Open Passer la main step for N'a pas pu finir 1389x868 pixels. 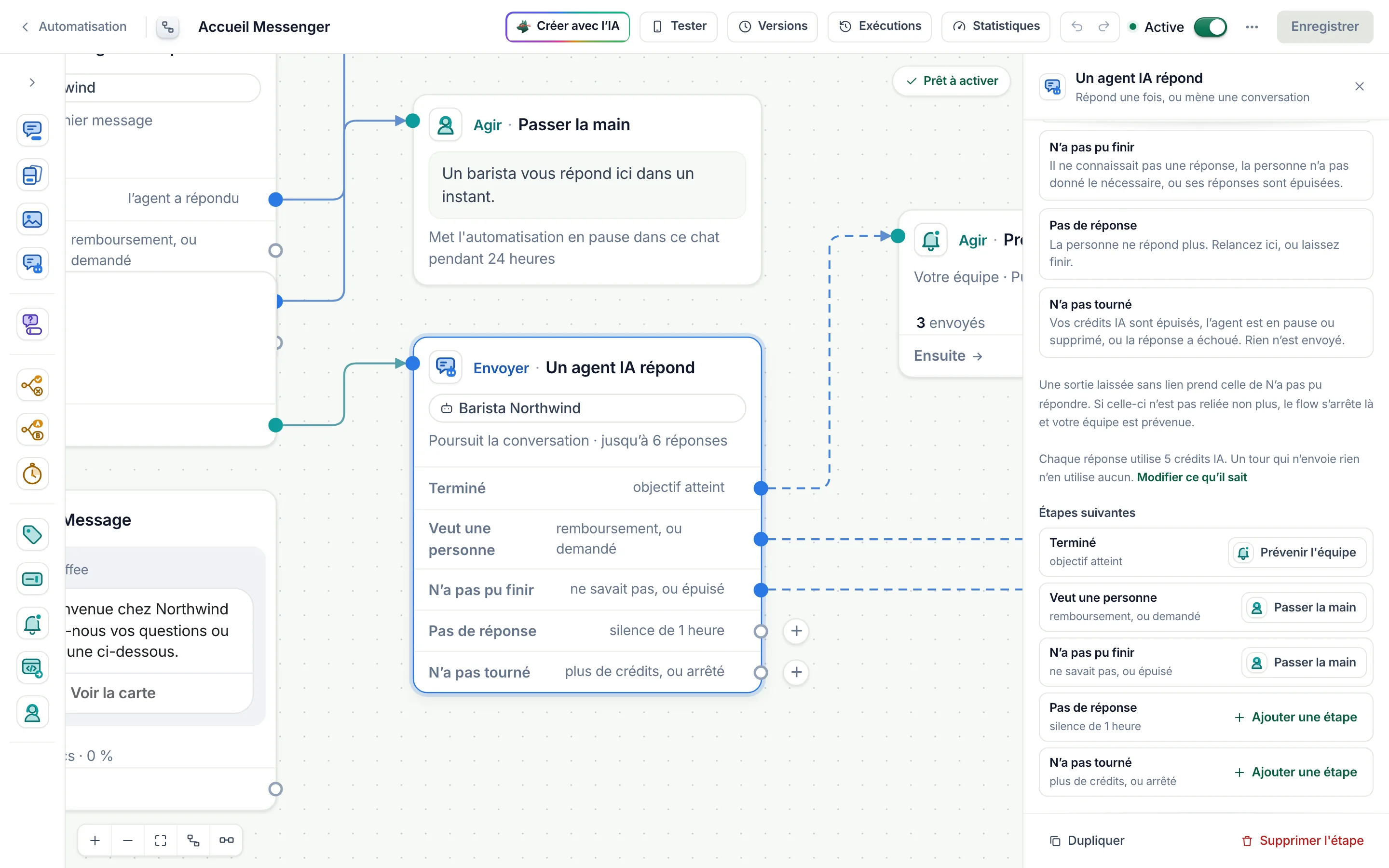pos(1304,663)
